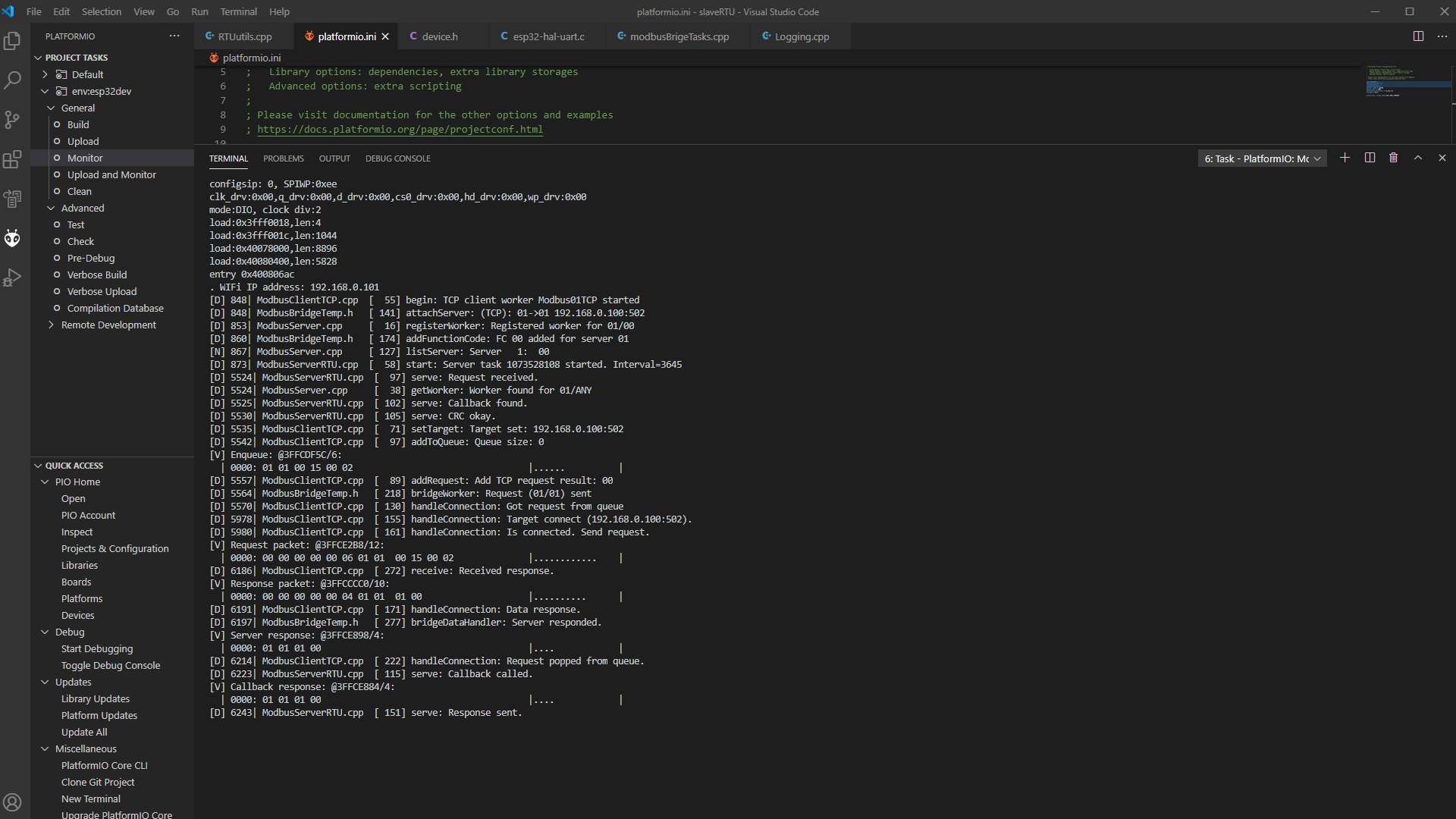Image resolution: width=1456 pixels, height=819 pixels.
Task: Run the Upload and Monitor task
Action: [x=112, y=174]
